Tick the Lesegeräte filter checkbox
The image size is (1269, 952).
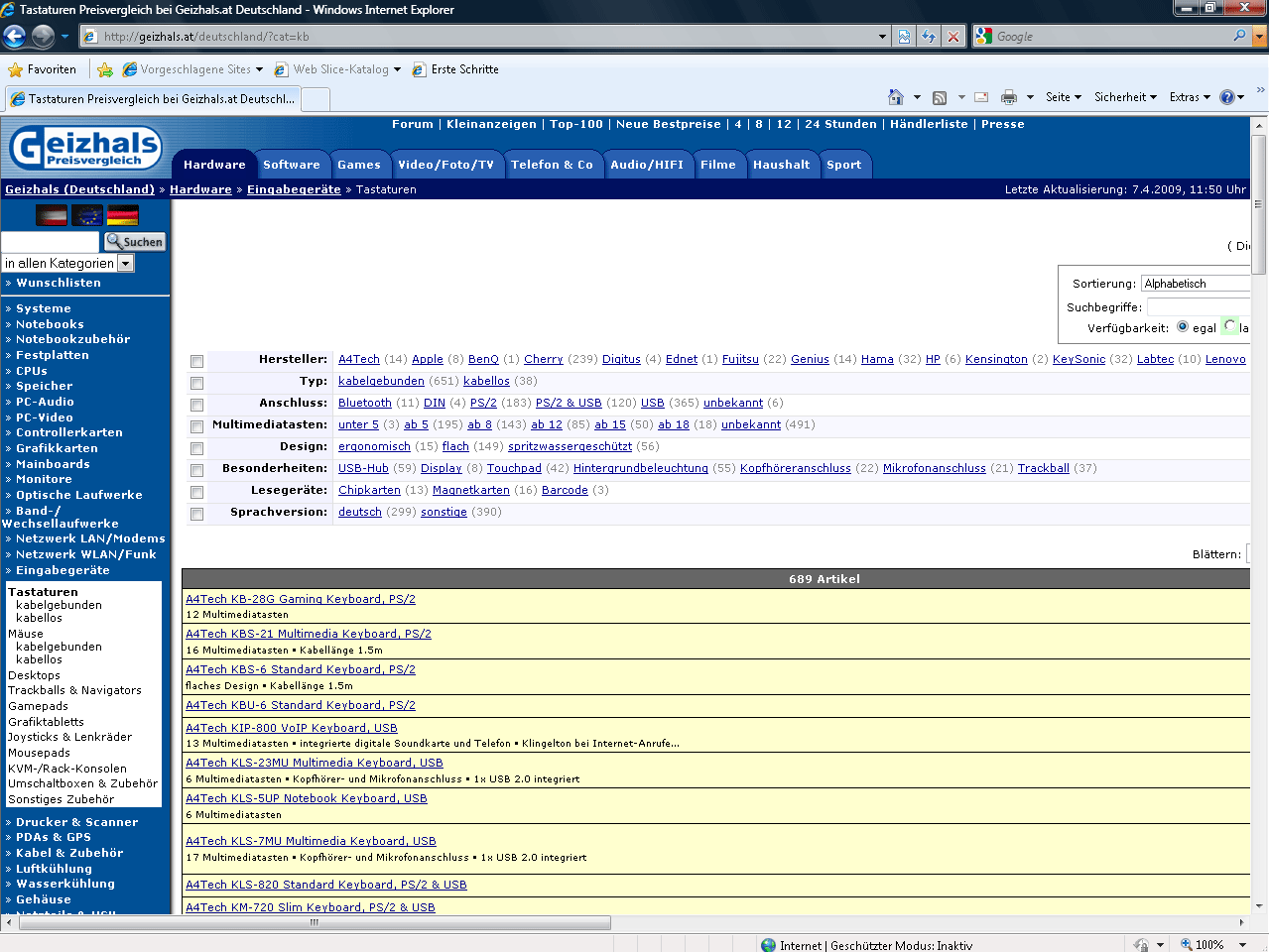coord(196,492)
